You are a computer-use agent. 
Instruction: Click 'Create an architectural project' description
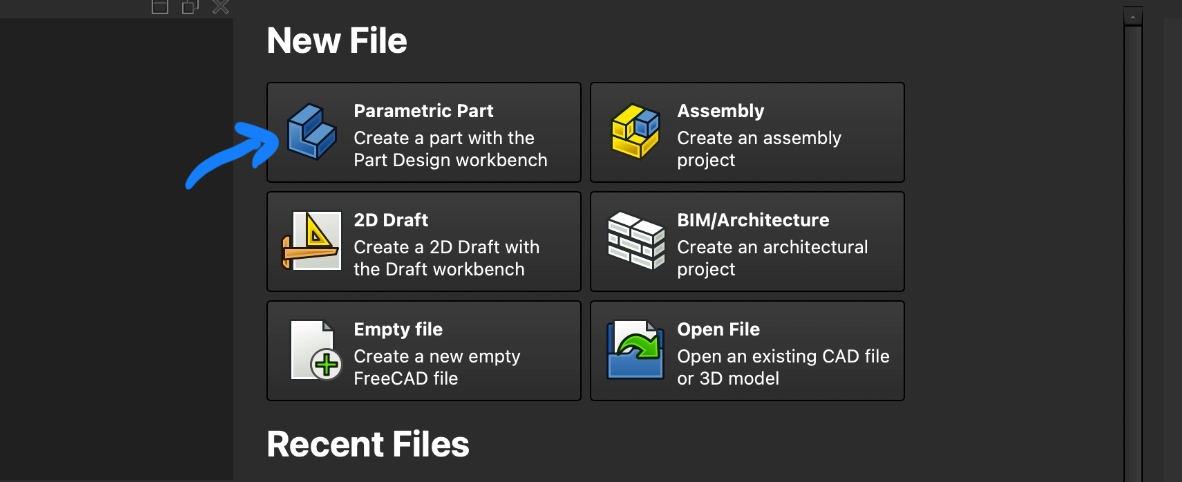(772, 258)
